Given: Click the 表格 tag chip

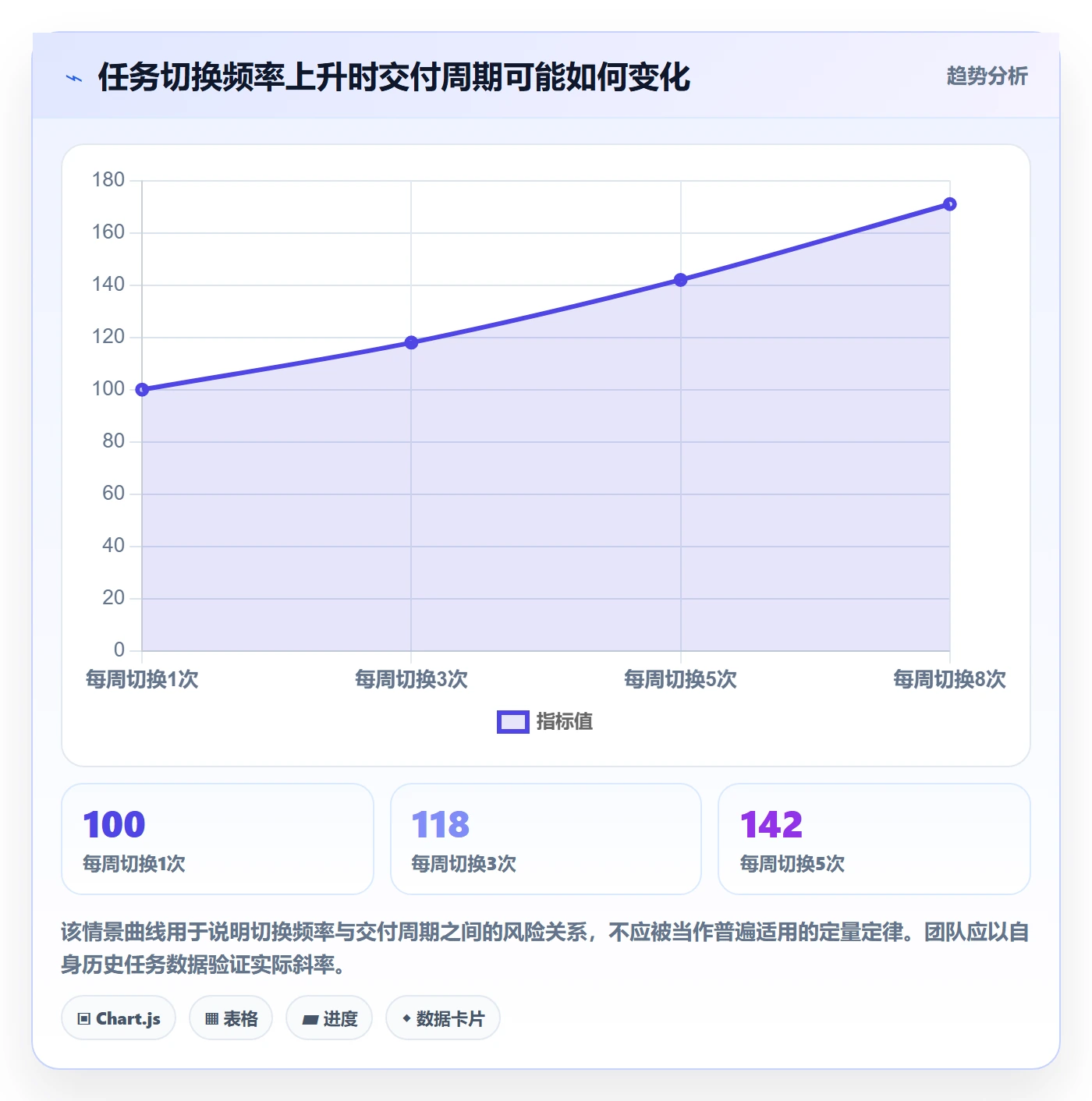Looking at the screenshot, I should coord(231,1018).
